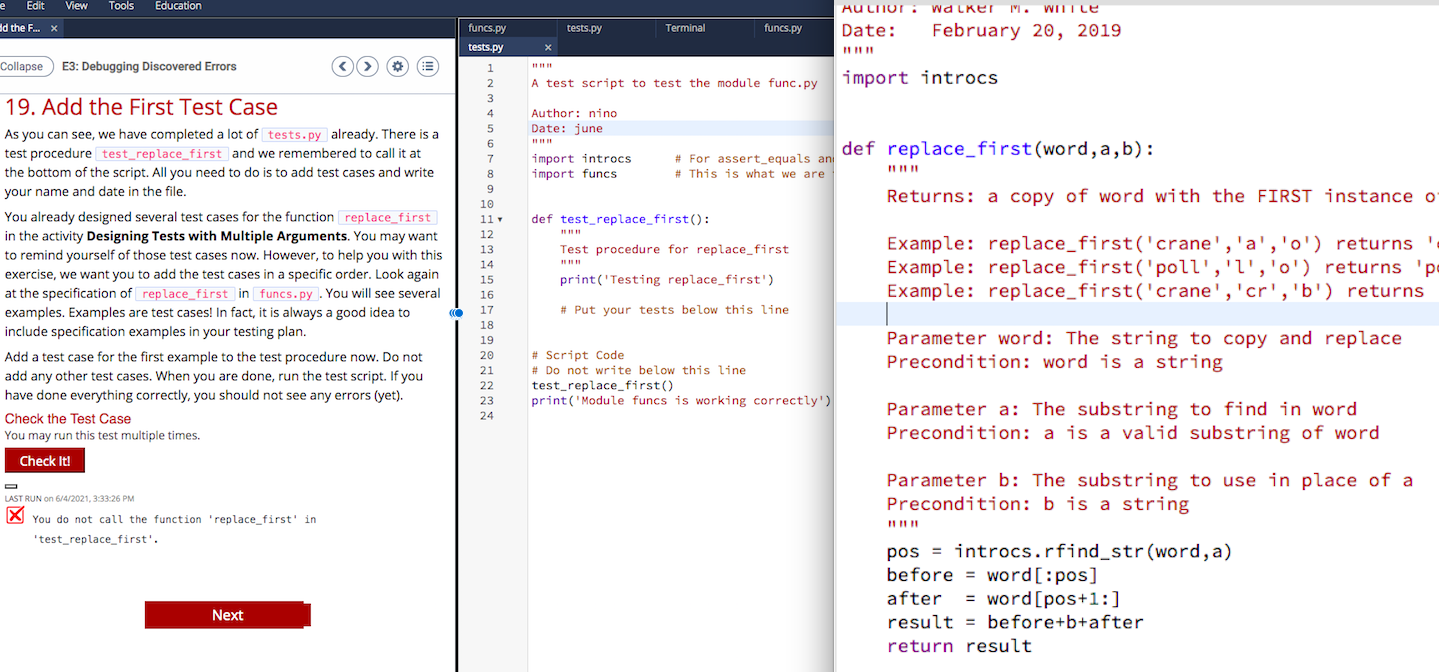
Task: Click 'Date: February 20, 2019' in right window
Action: pos(982,30)
